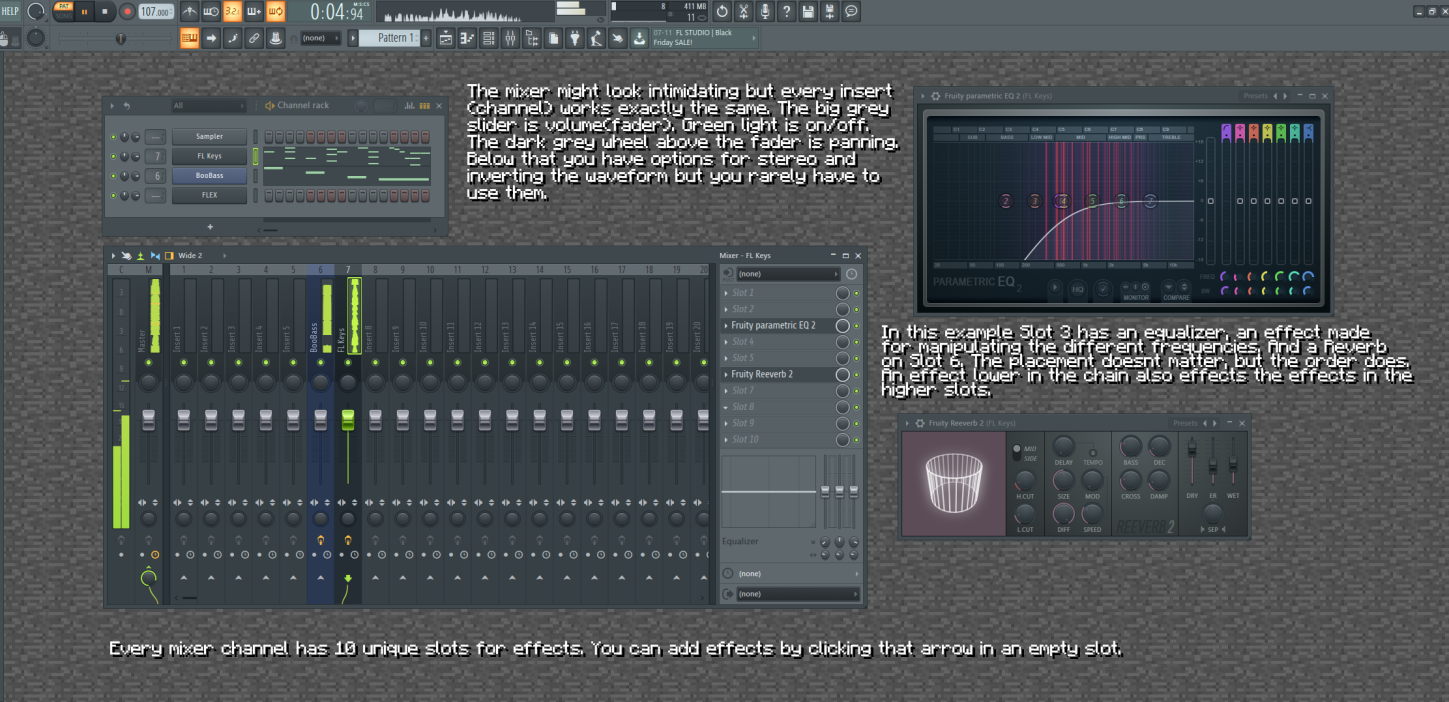Disable the Fruity parametric EQ 2 slot green light
This screenshot has height=702, width=1449.
pos(857,326)
